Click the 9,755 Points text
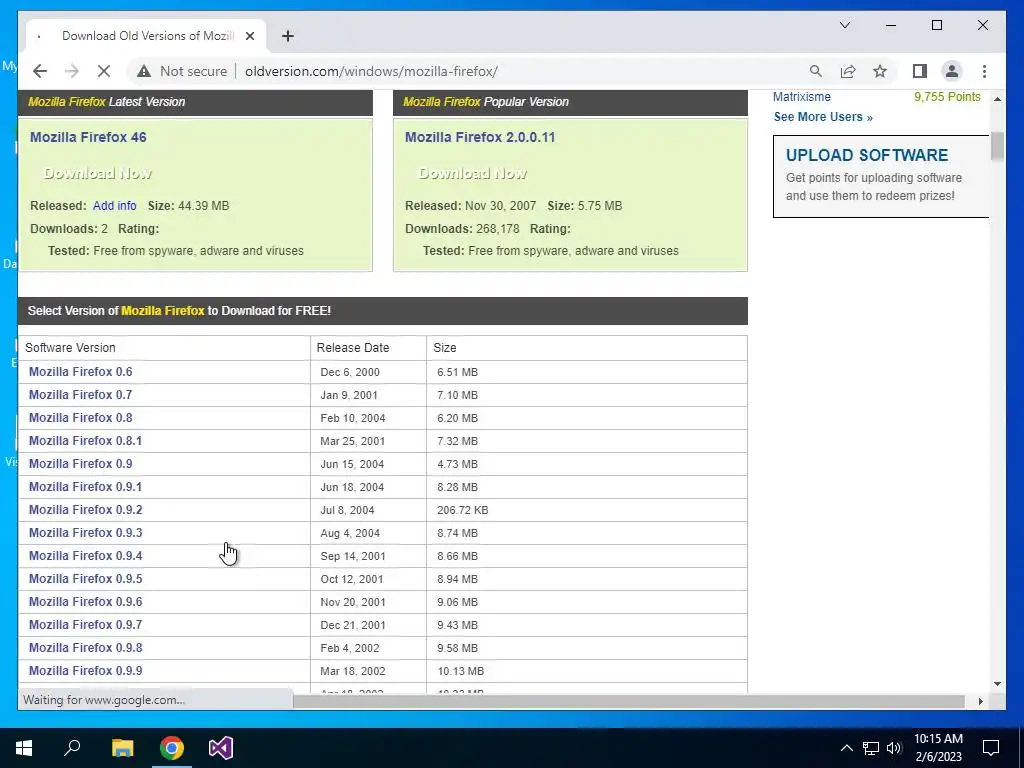Image resolution: width=1024 pixels, height=768 pixels. [x=947, y=97]
